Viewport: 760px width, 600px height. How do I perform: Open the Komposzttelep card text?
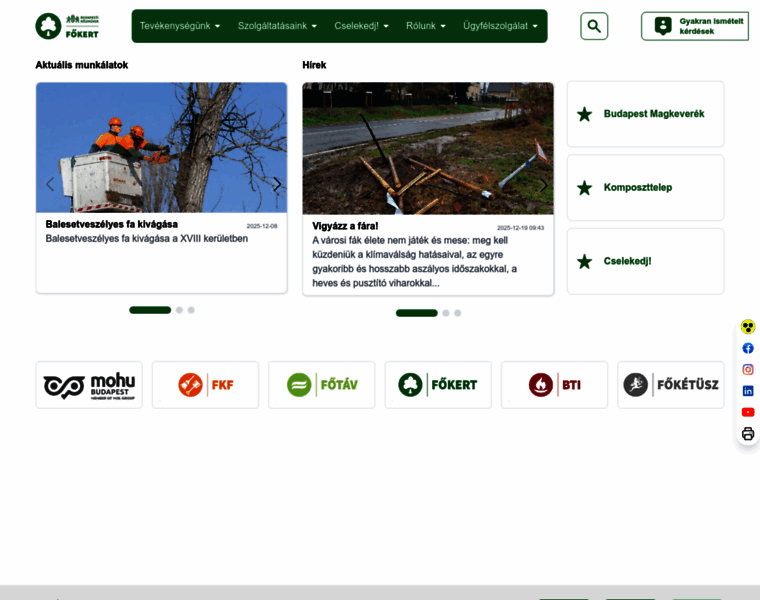tap(638, 188)
